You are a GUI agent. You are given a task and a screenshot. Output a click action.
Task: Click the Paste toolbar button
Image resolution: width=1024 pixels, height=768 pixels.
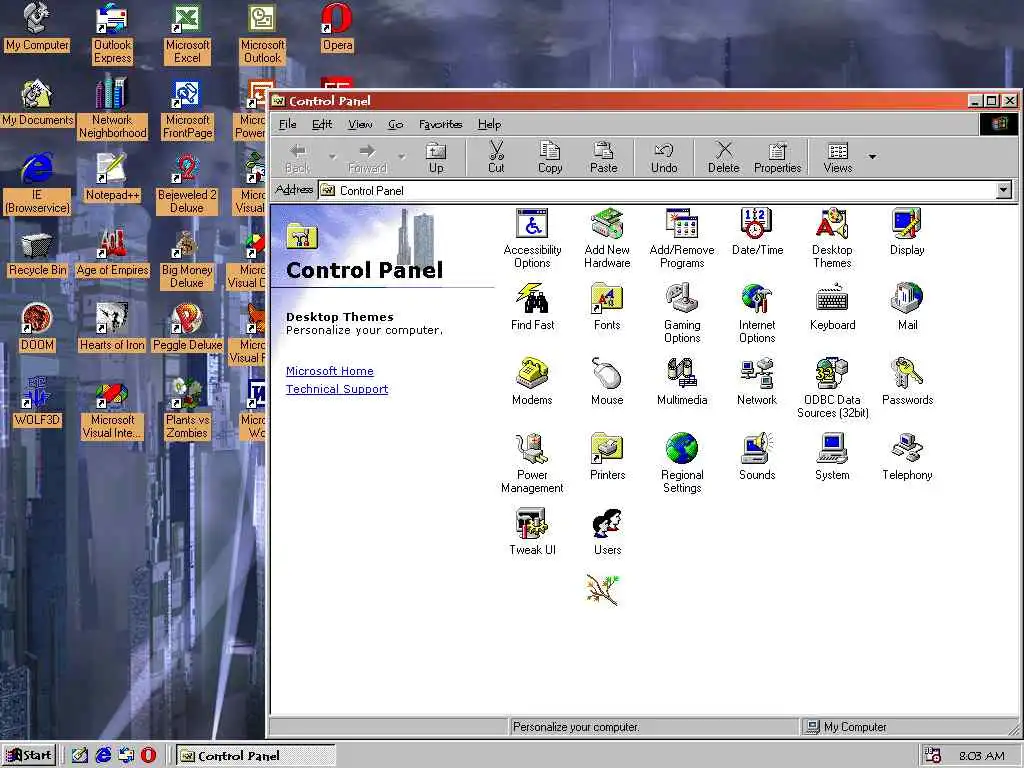click(603, 159)
